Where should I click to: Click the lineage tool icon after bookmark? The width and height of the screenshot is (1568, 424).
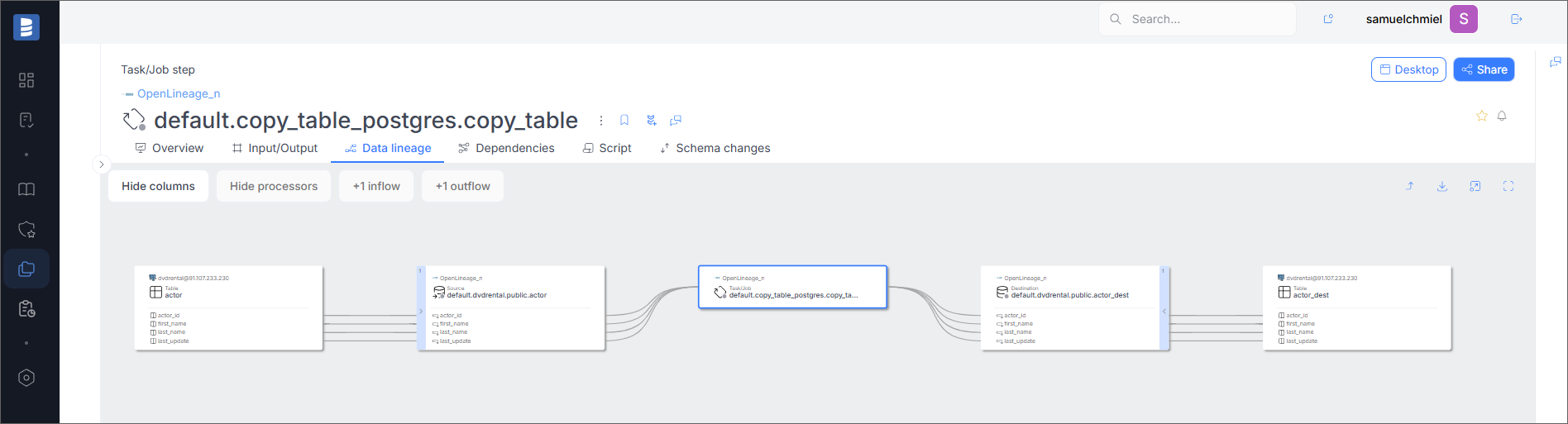pos(652,121)
